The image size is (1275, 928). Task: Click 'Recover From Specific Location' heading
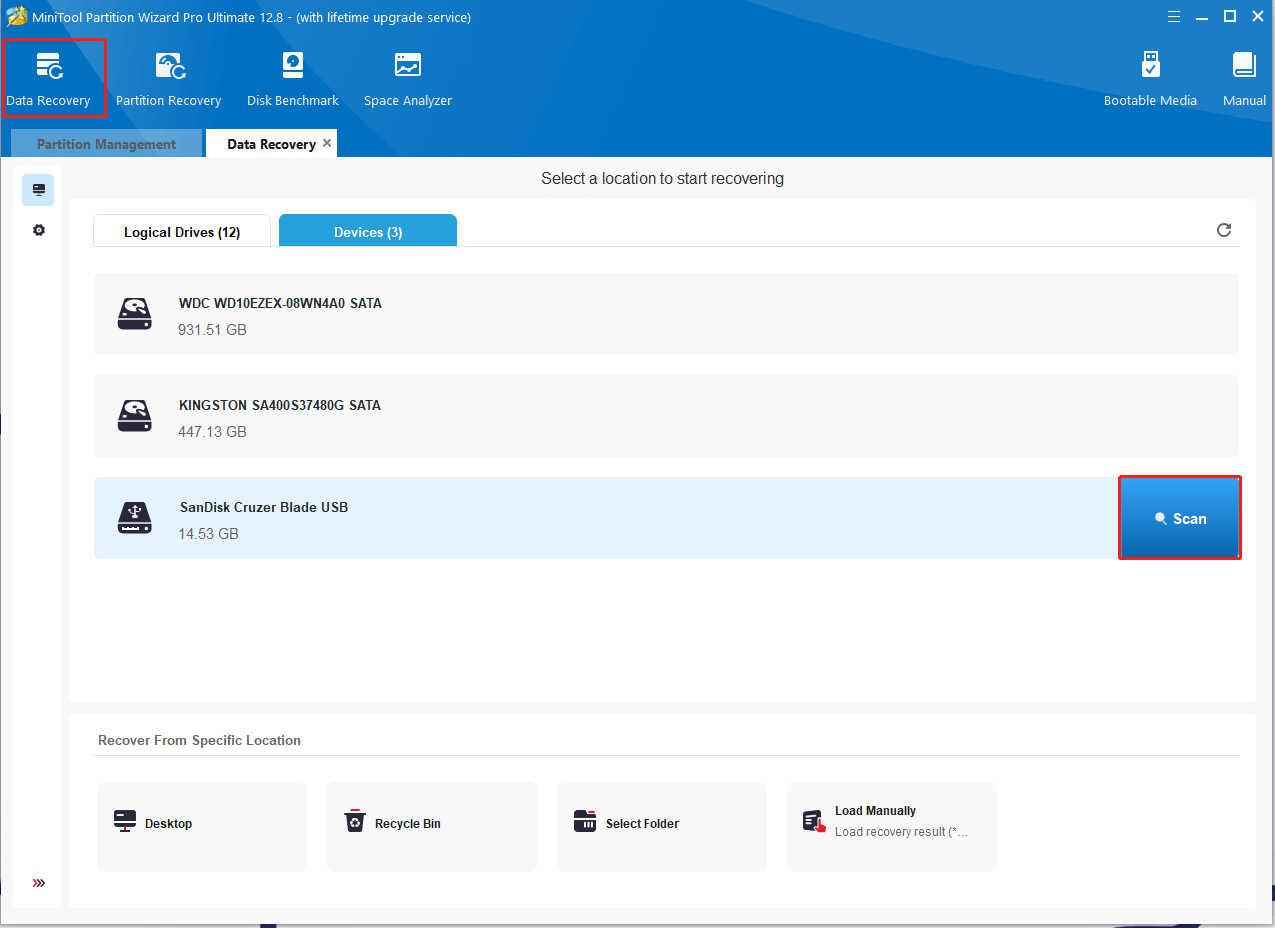coord(199,741)
